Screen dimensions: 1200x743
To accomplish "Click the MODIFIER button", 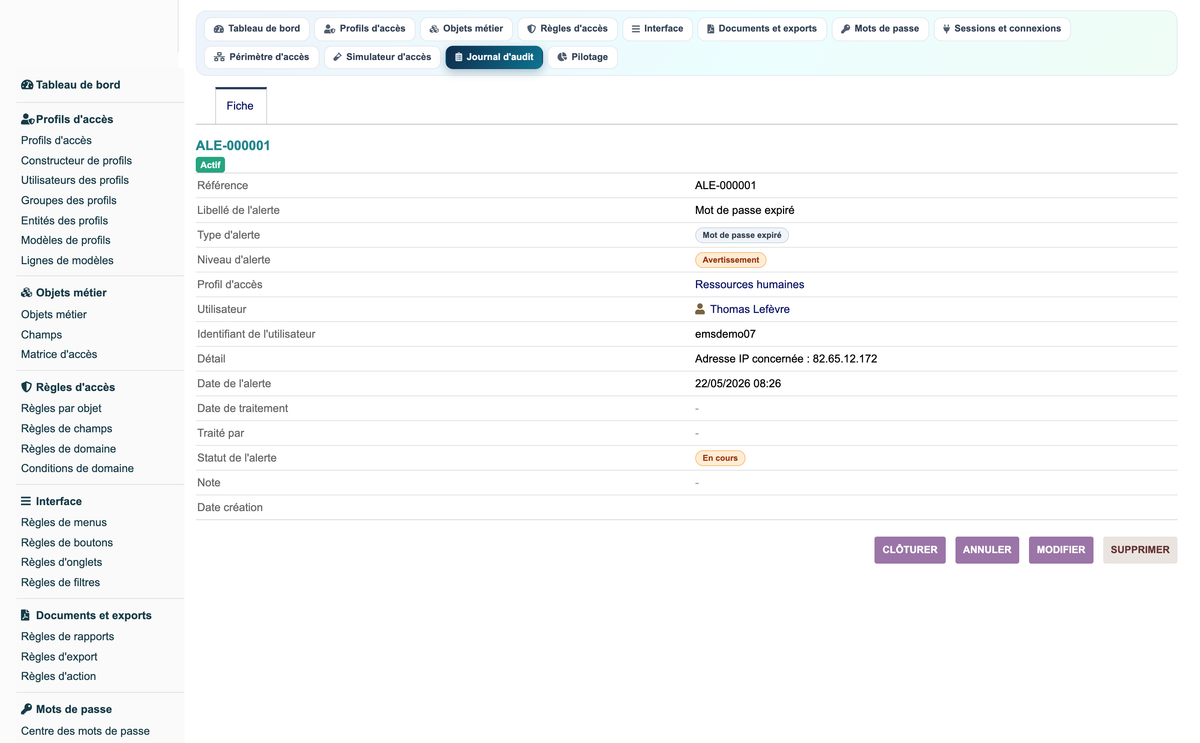I will pyautogui.click(x=1061, y=550).
